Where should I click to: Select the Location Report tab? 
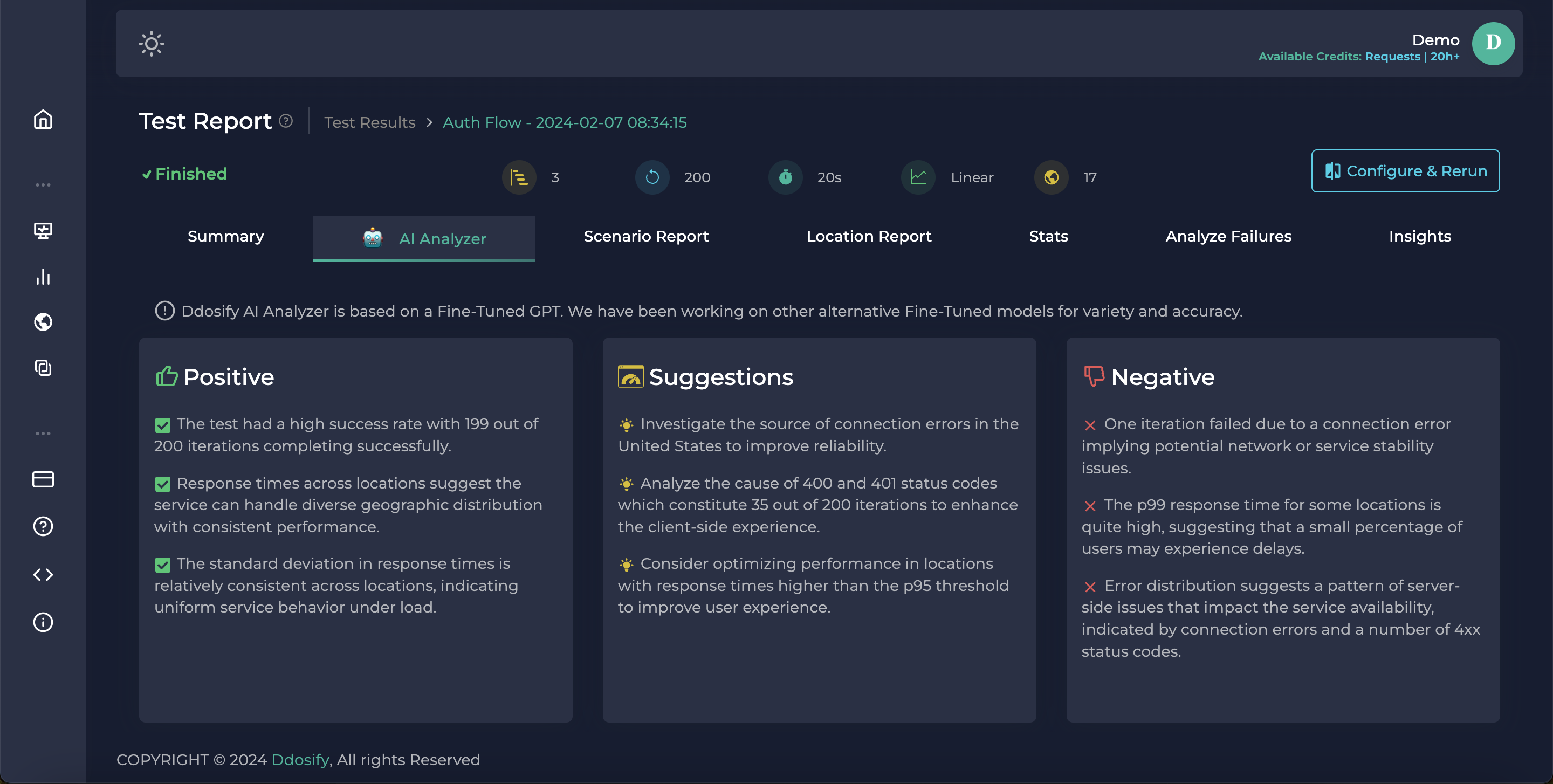(869, 236)
